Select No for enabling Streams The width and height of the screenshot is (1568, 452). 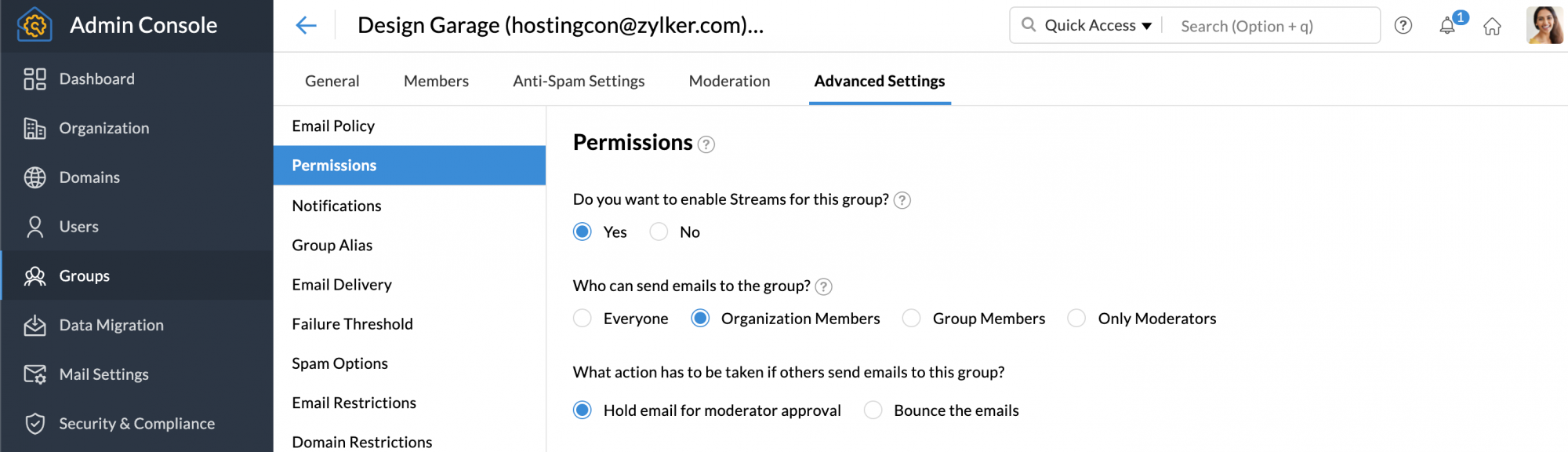[659, 232]
